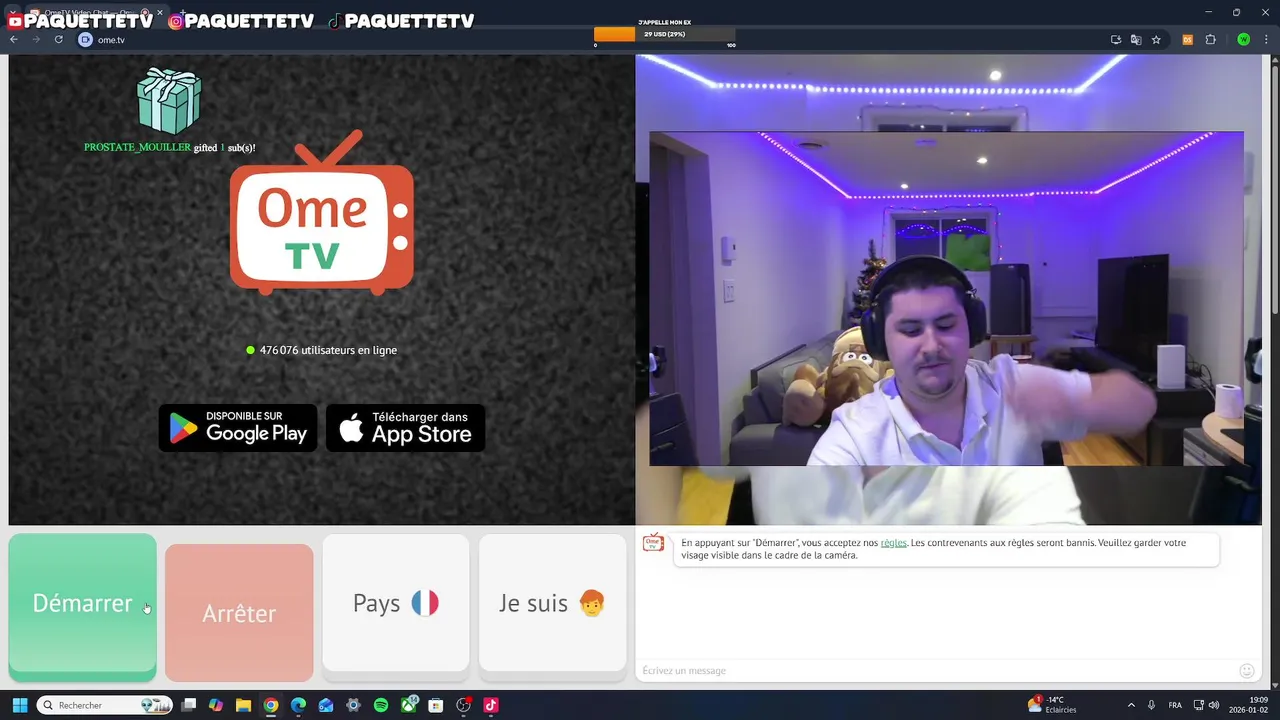Open the Windows Start menu

[x=19, y=705]
